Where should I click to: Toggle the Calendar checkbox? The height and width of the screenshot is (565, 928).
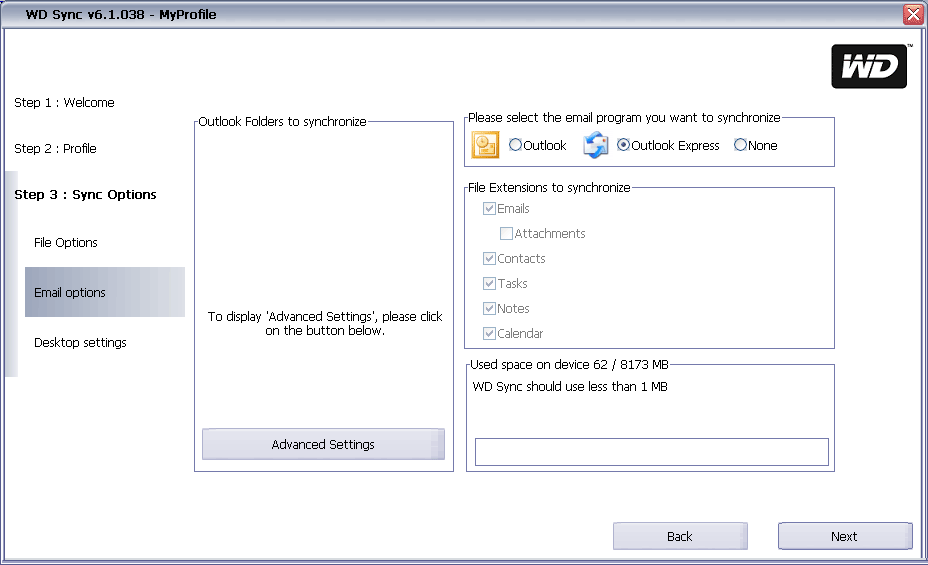point(490,334)
